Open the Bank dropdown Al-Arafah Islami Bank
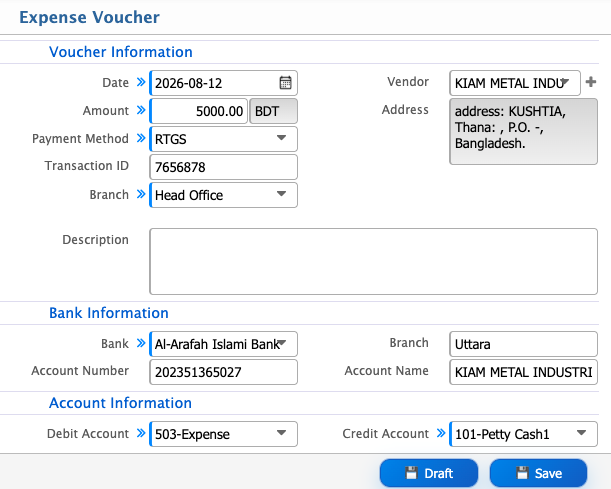 click(223, 344)
